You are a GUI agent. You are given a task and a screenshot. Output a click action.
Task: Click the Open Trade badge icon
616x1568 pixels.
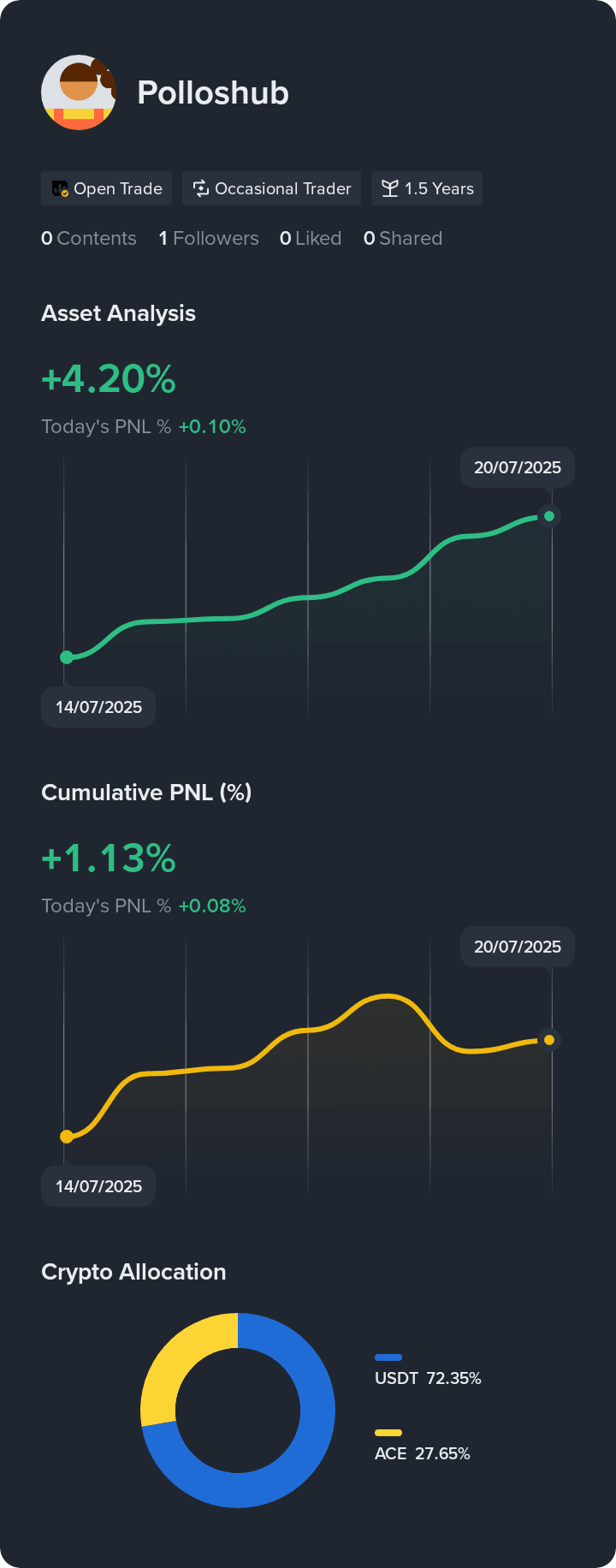[60, 188]
